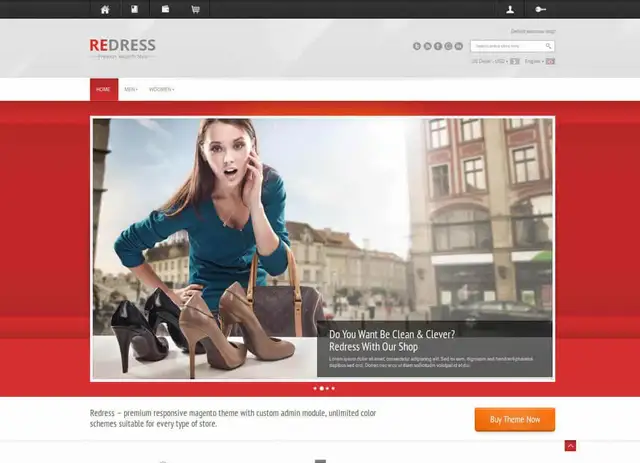Screen dimensions: 640x463
Task: Expand the WOMEN menu
Action: (162, 89)
